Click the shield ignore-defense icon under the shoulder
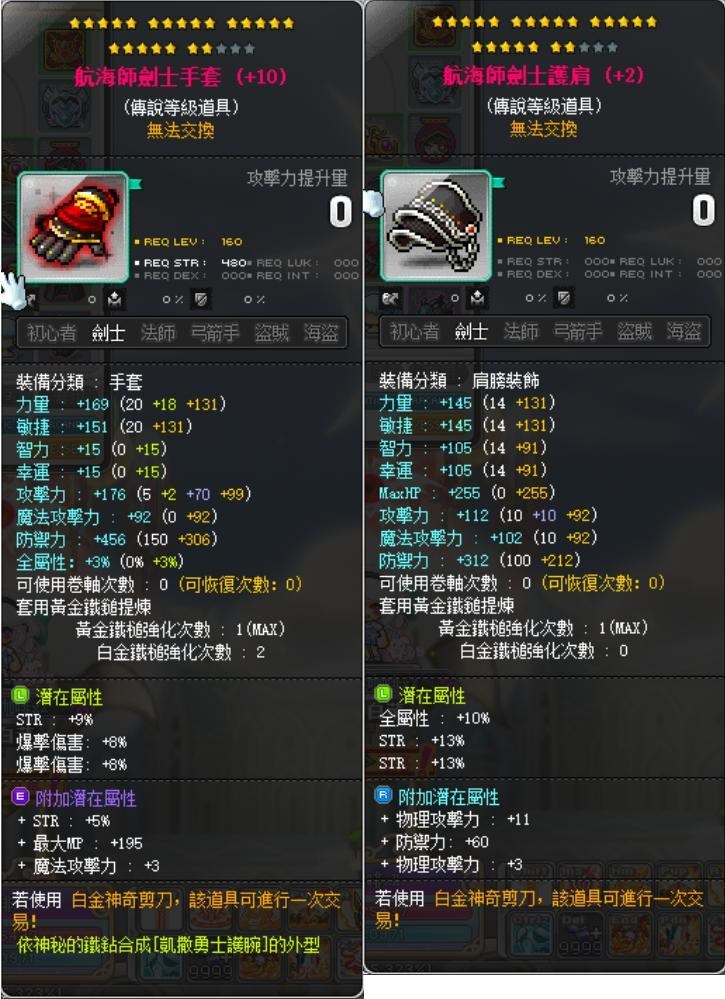725x999 pixels. point(564,298)
